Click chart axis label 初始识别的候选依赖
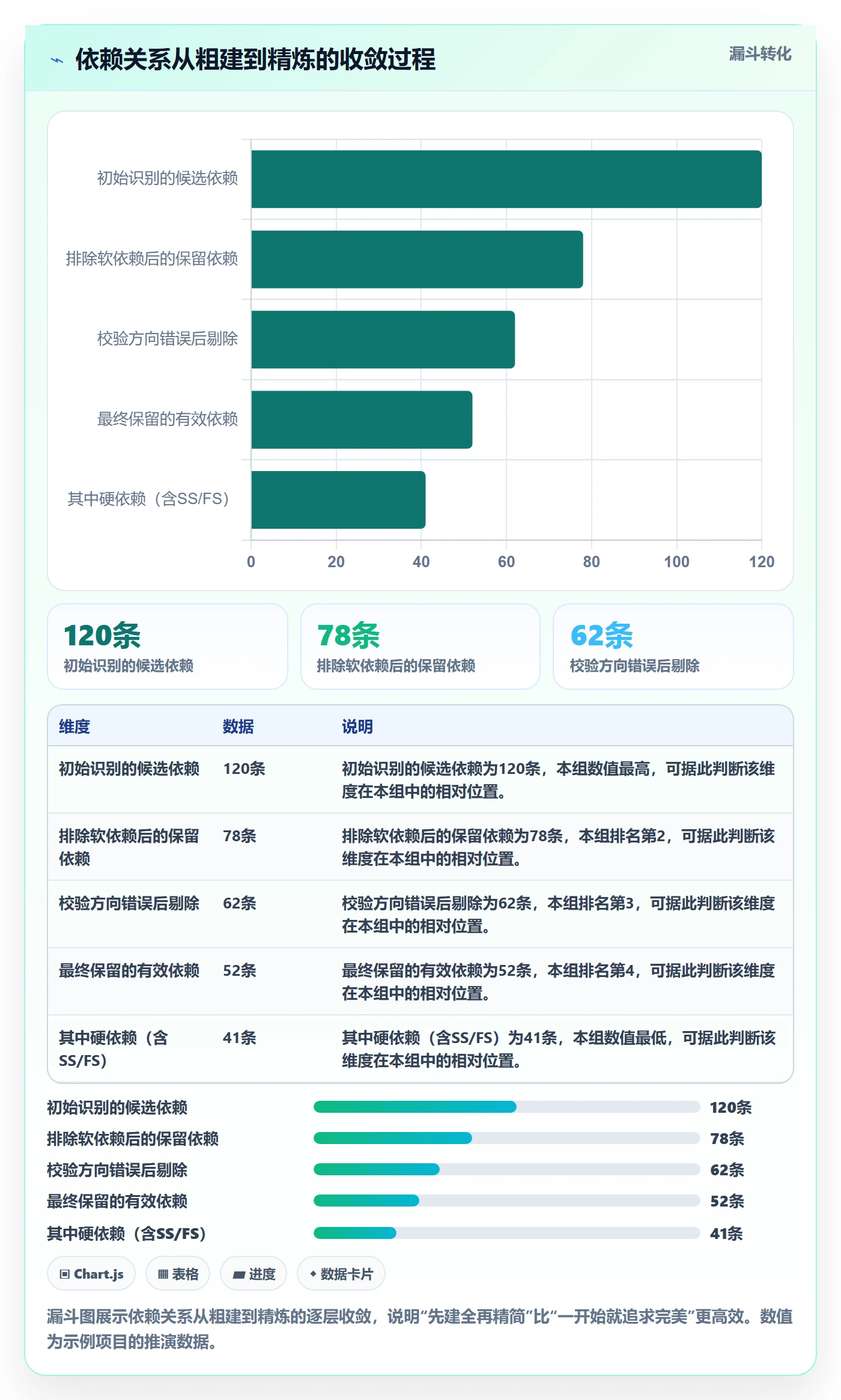The height and width of the screenshot is (1400, 841). click(168, 178)
